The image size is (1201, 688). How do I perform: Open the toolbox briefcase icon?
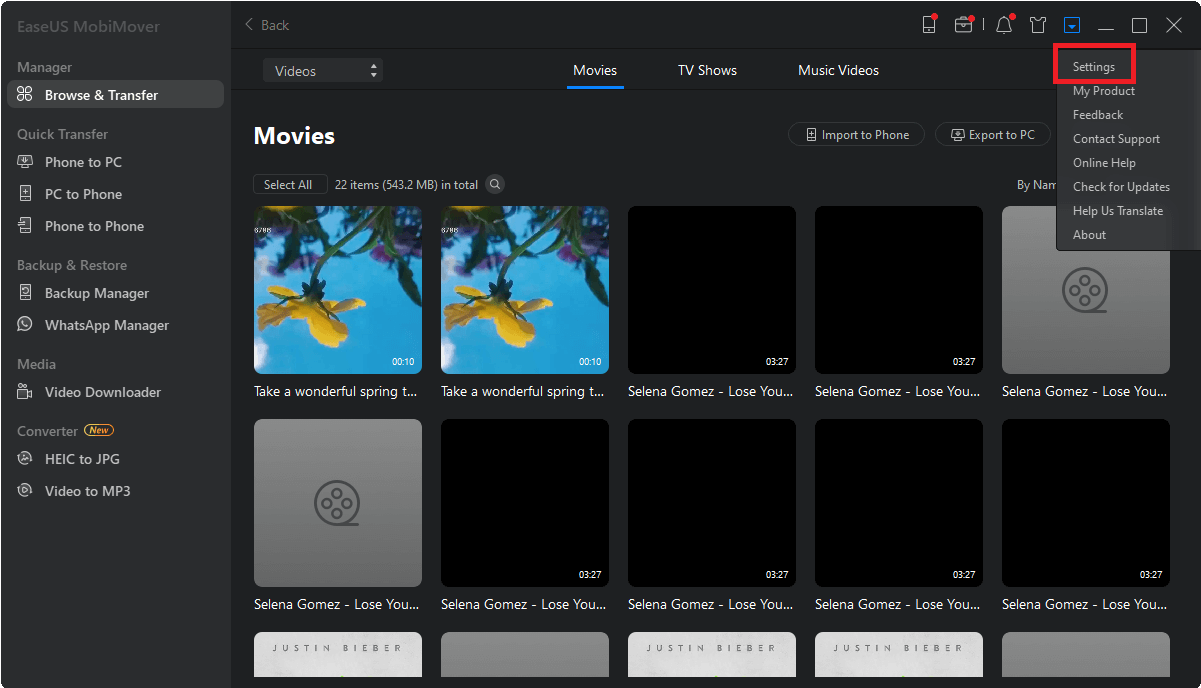[963, 25]
